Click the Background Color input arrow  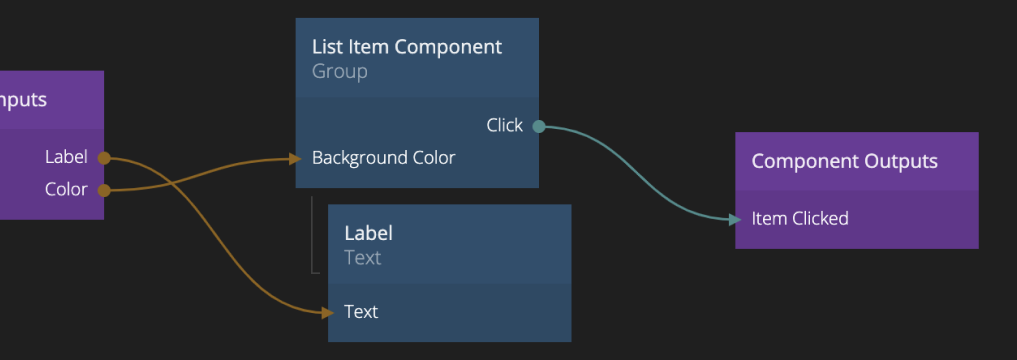[296, 158]
